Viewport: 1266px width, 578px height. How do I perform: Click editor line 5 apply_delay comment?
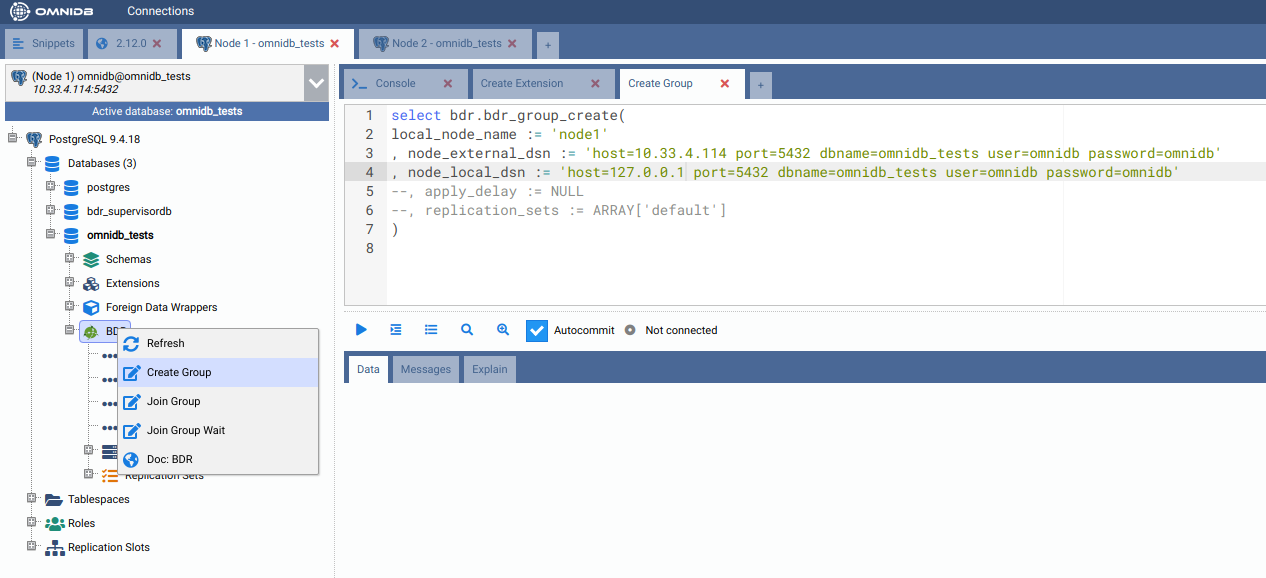click(487, 191)
